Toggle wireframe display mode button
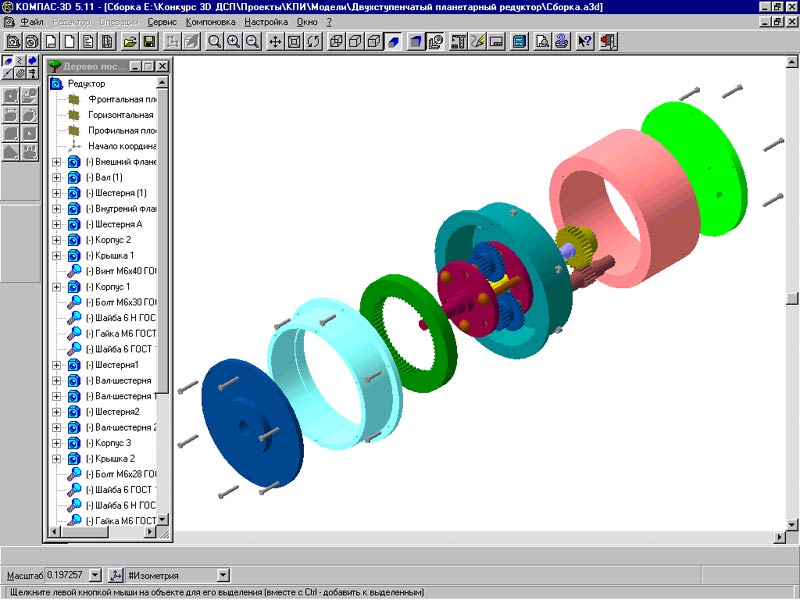 336,42
